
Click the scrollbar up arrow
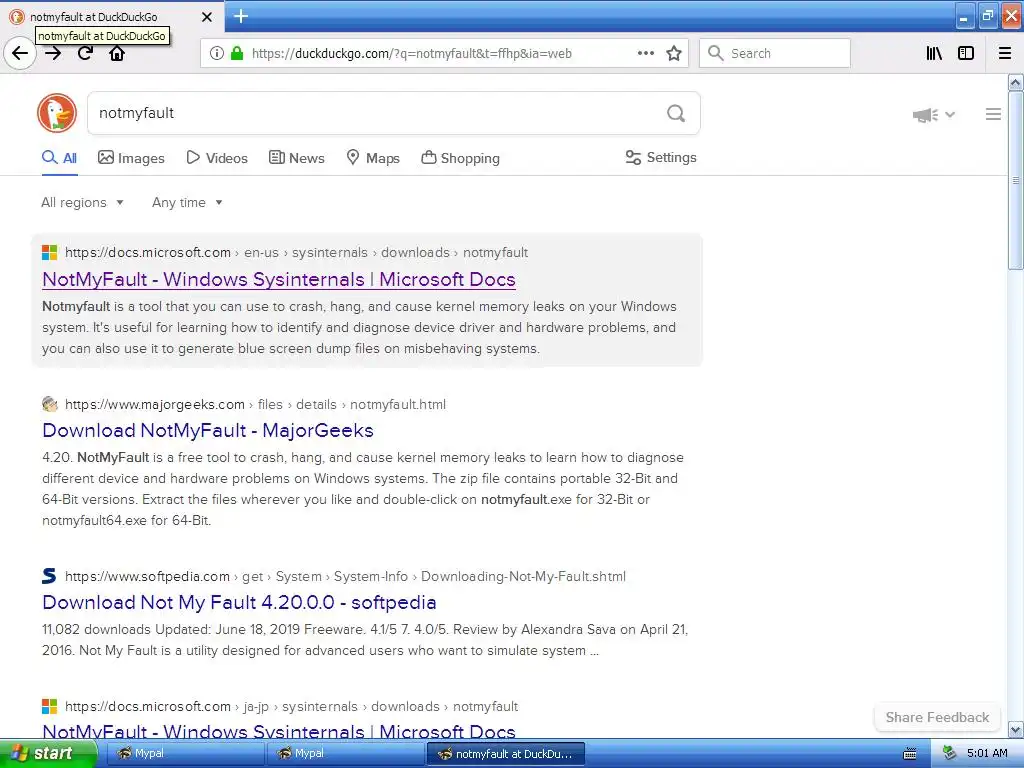coord(1016,82)
